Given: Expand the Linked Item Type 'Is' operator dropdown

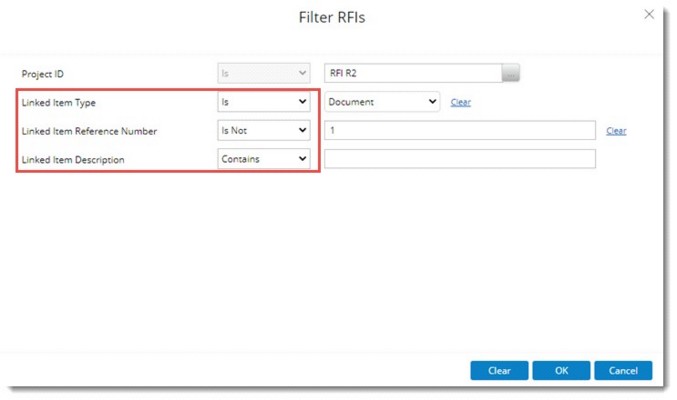Looking at the screenshot, I should [x=264, y=102].
